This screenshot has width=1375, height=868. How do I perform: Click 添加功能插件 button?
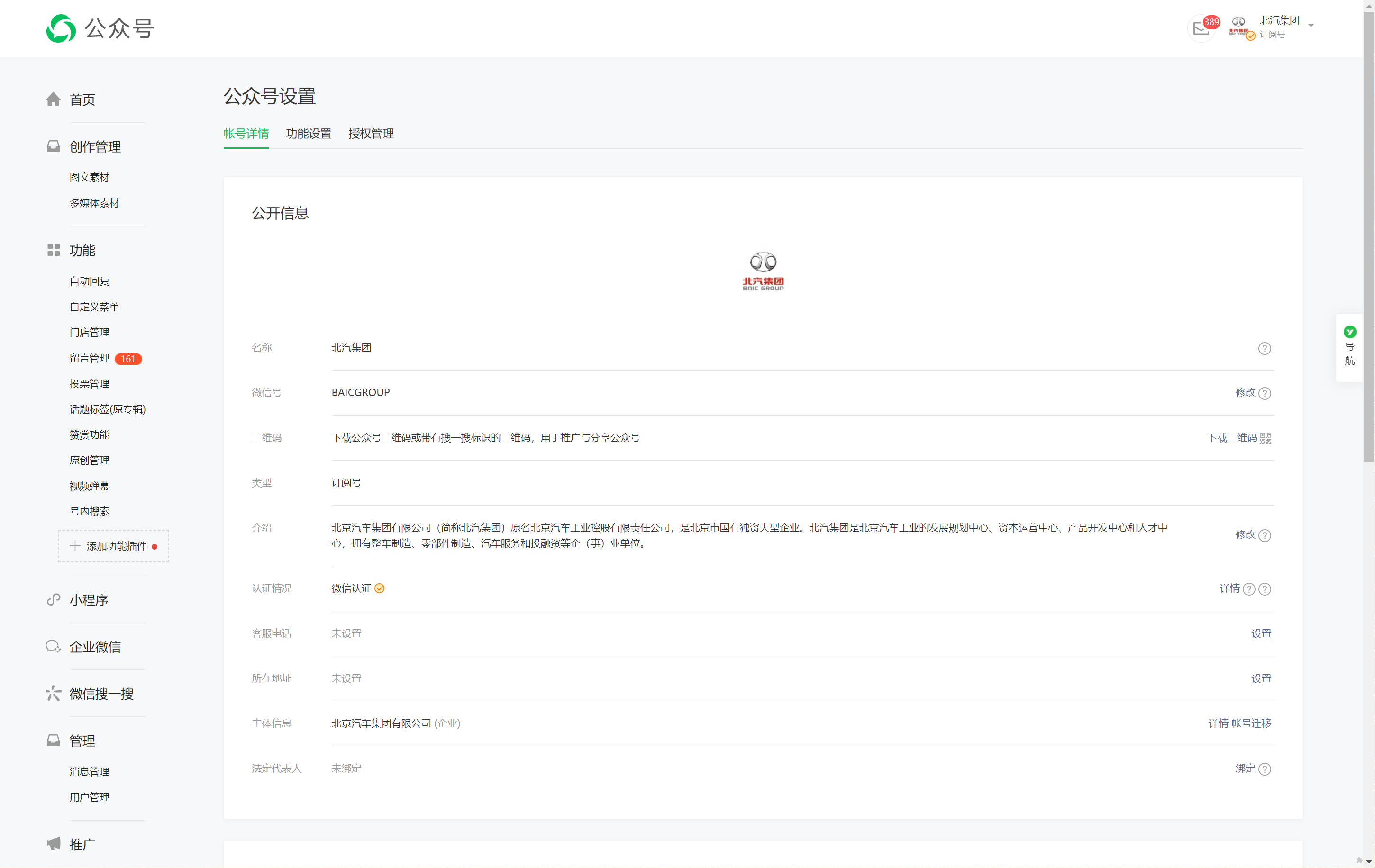pos(113,546)
